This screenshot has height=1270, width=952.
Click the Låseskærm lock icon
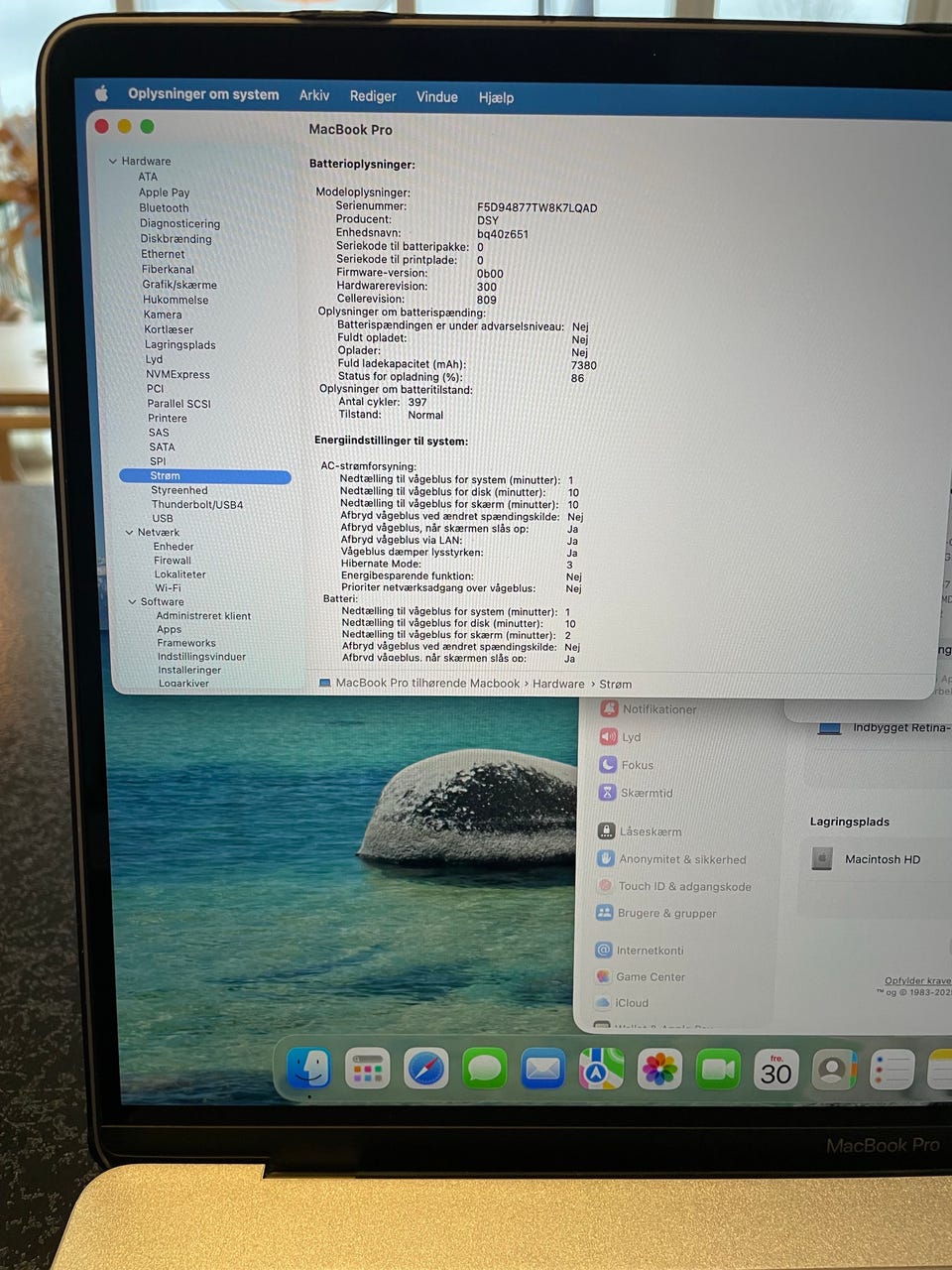[x=606, y=830]
